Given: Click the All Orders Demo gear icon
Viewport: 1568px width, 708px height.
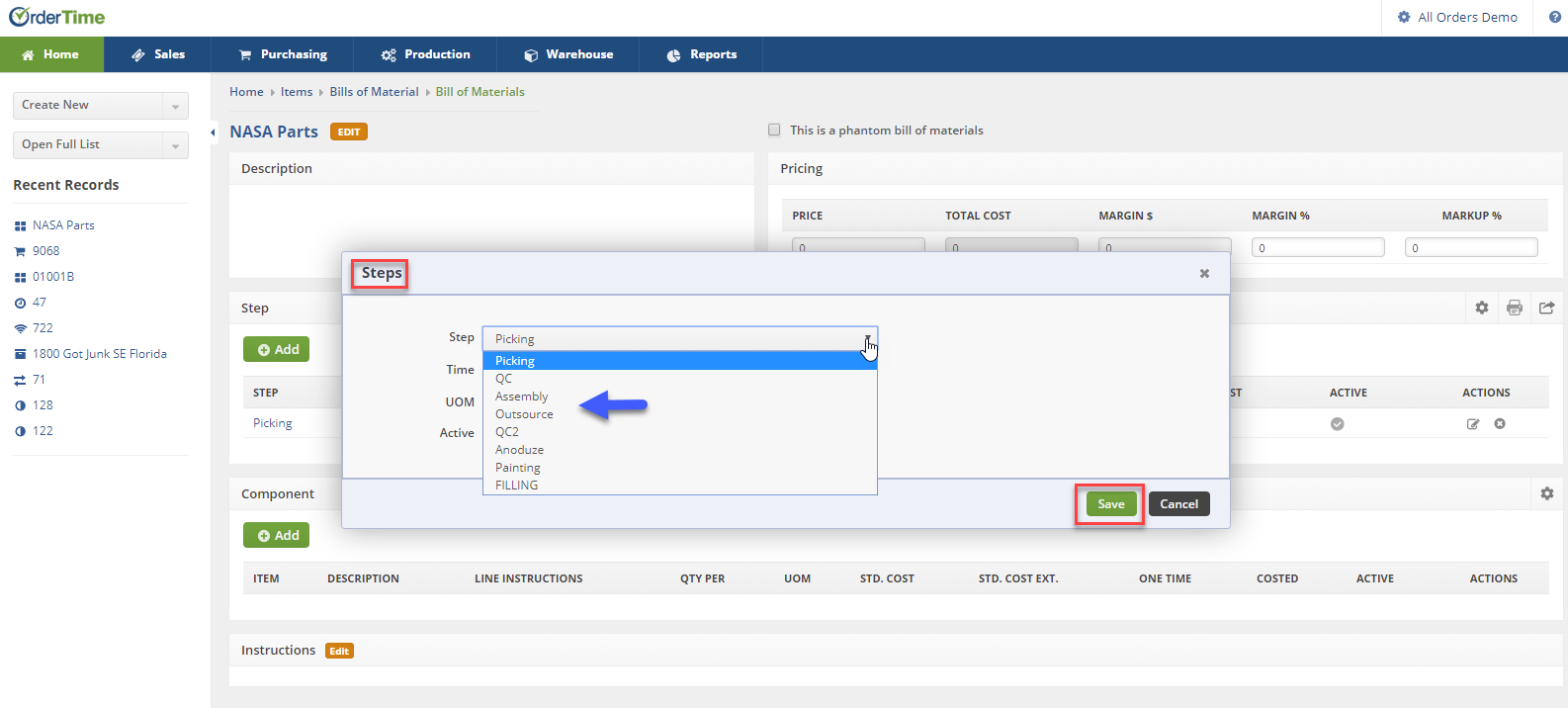Looking at the screenshot, I should click(x=1404, y=17).
